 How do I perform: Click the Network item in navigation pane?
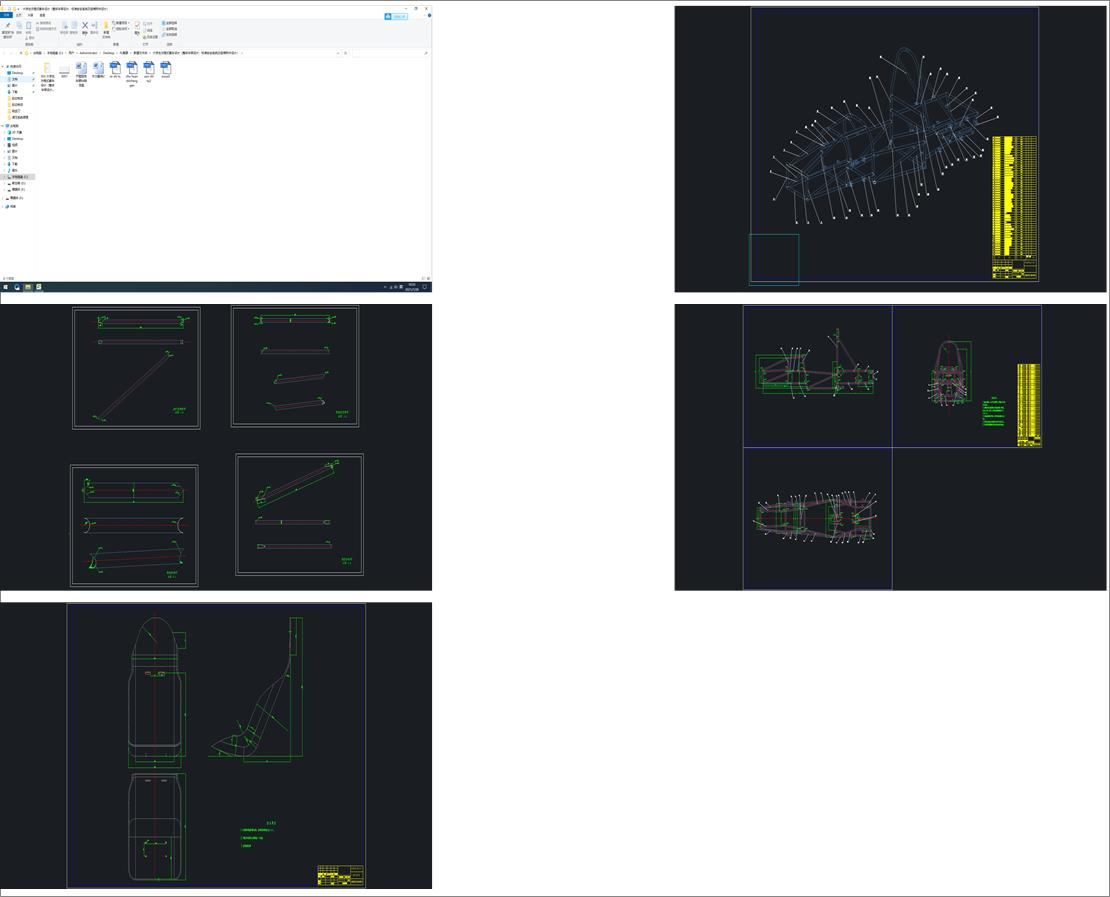click(11, 207)
